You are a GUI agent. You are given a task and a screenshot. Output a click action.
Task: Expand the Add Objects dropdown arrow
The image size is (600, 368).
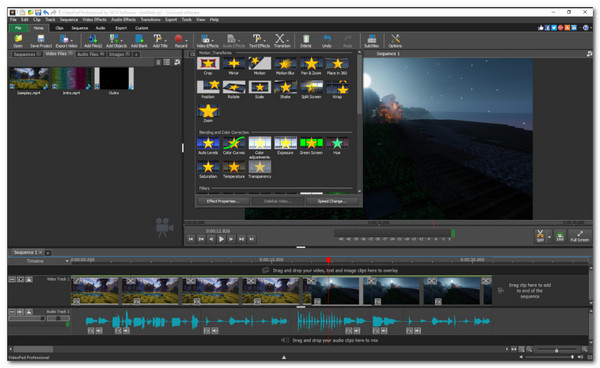(122, 40)
